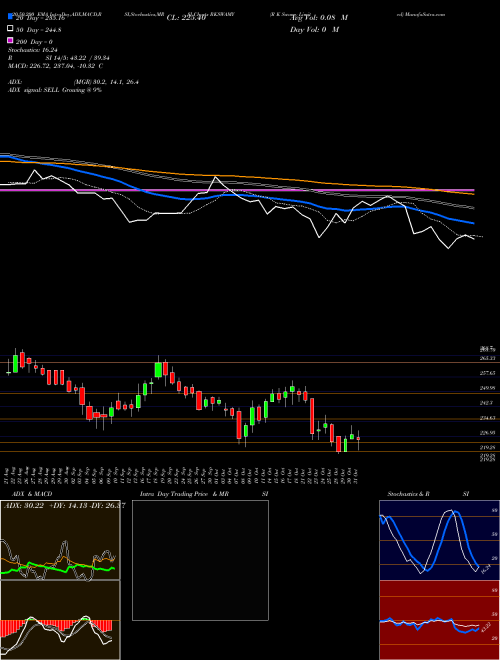Screen dimensions: 500x660
Task: Click the ADX (MGR) '30.2, 14.1, 26.4' line
Action: pyautogui.click(x=106, y=82)
